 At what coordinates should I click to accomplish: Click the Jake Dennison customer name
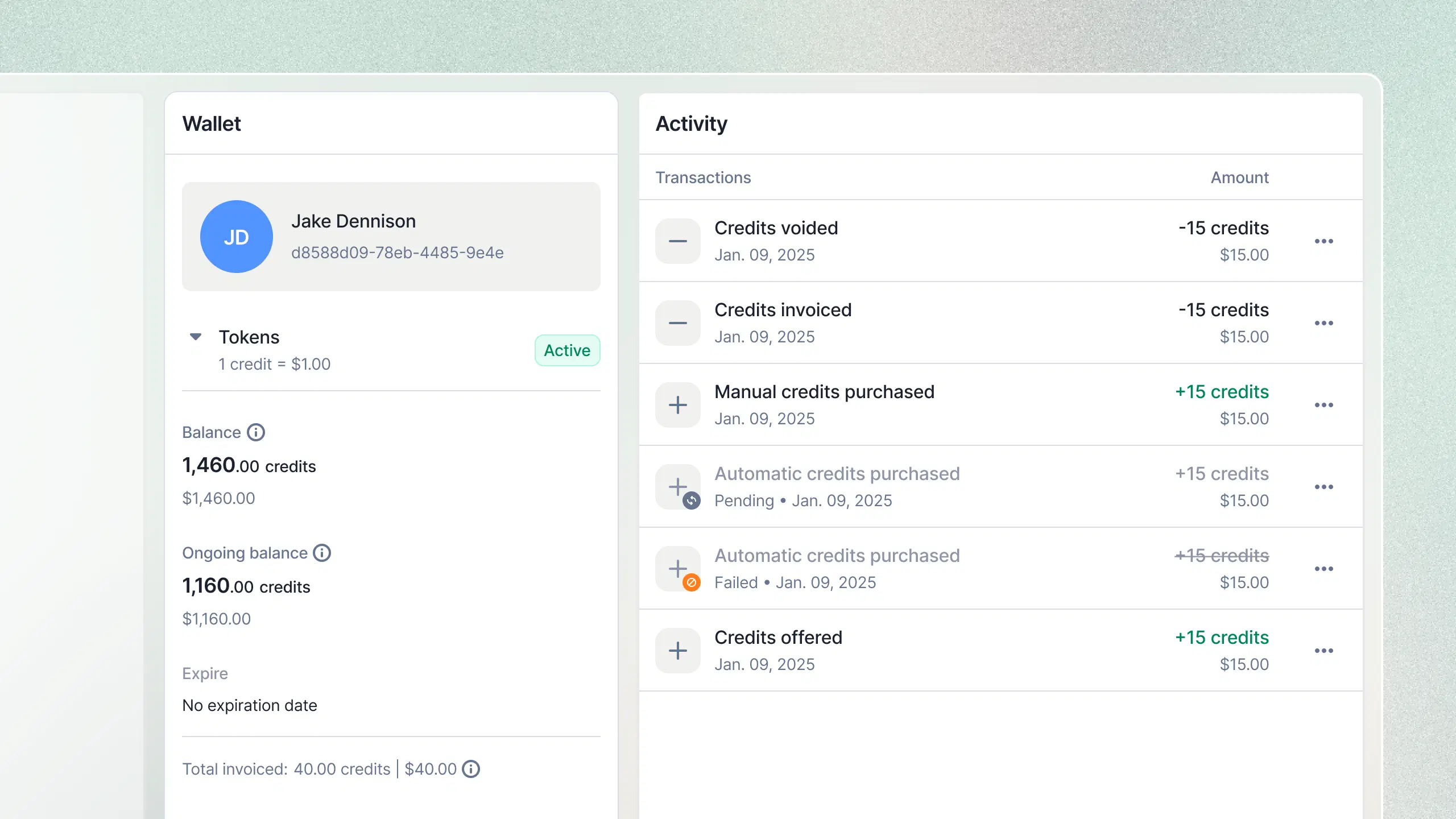pos(353,221)
